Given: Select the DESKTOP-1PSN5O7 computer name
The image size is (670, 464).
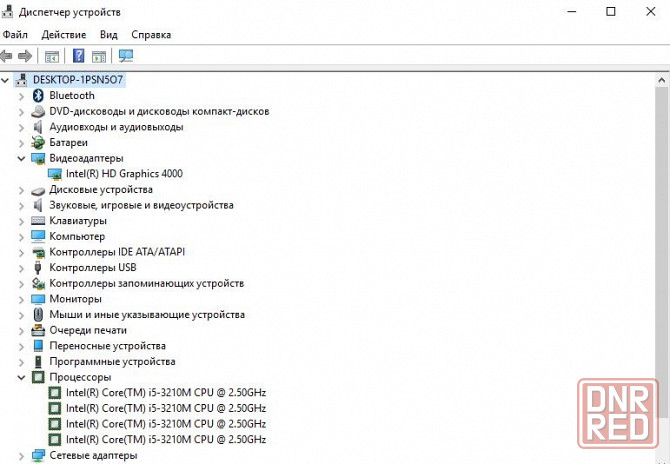Looking at the screenshot, I should [x=78, y=80].
